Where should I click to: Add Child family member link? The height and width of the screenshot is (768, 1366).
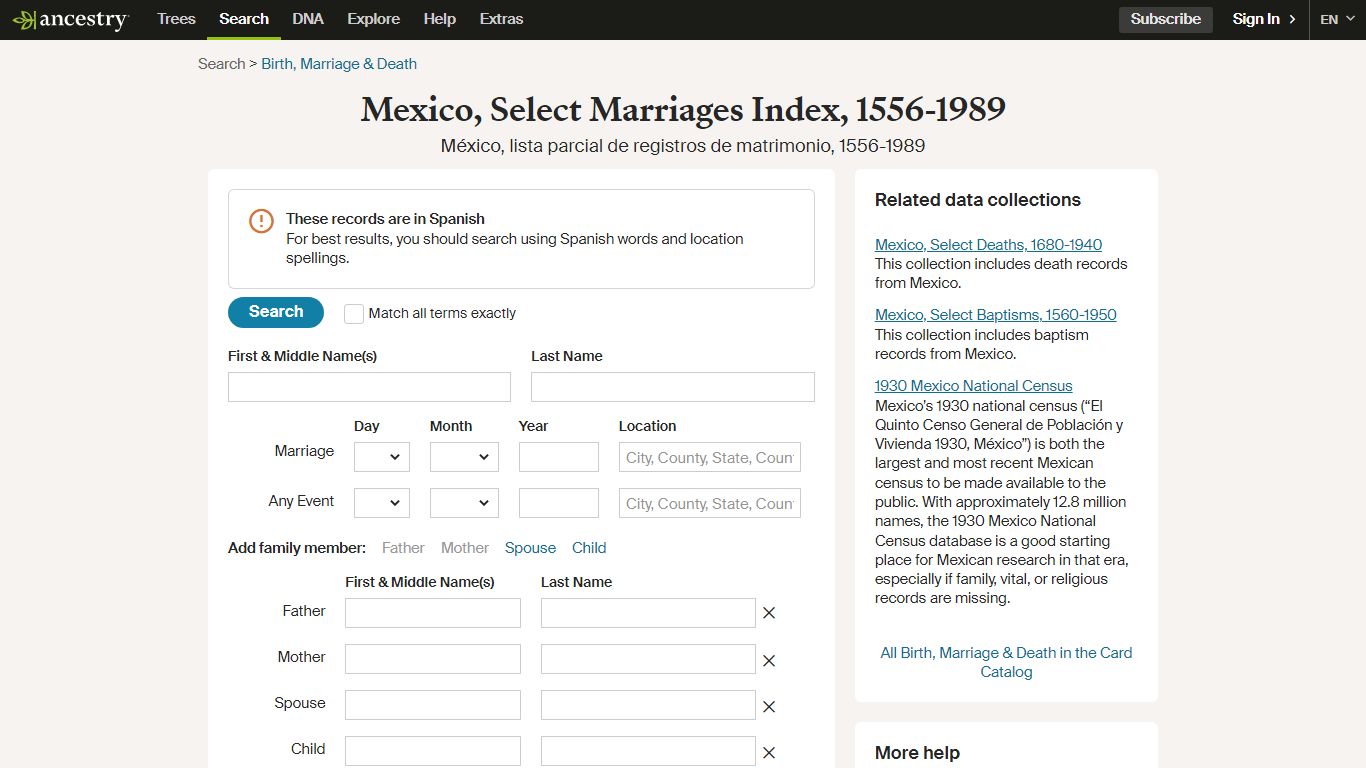coord(589,548)
